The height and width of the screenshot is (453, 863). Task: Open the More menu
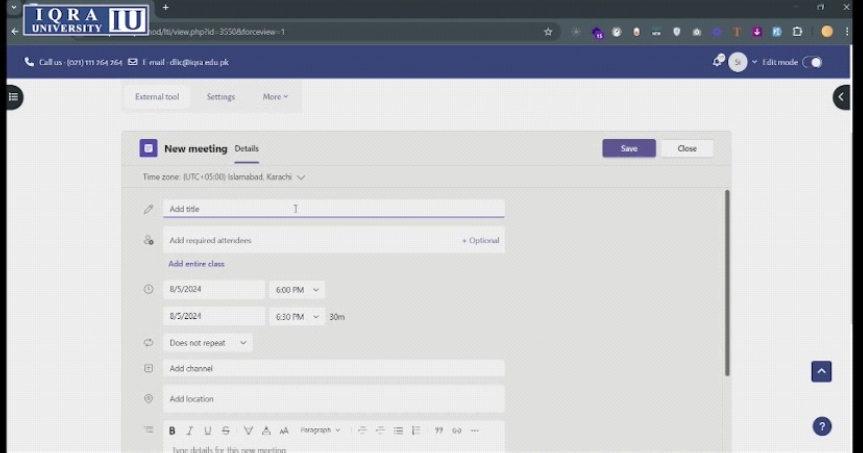pyautogui.click(x=275, y=97)
